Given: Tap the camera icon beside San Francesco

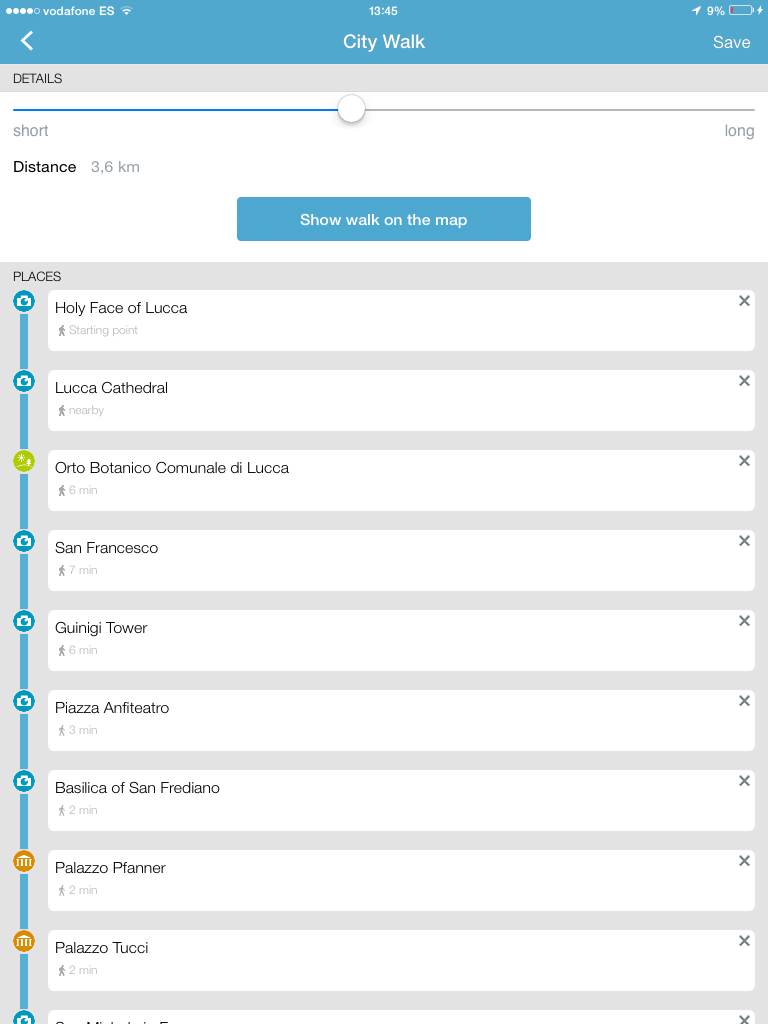Looking at the screenshot, I should tap(24, 541).
